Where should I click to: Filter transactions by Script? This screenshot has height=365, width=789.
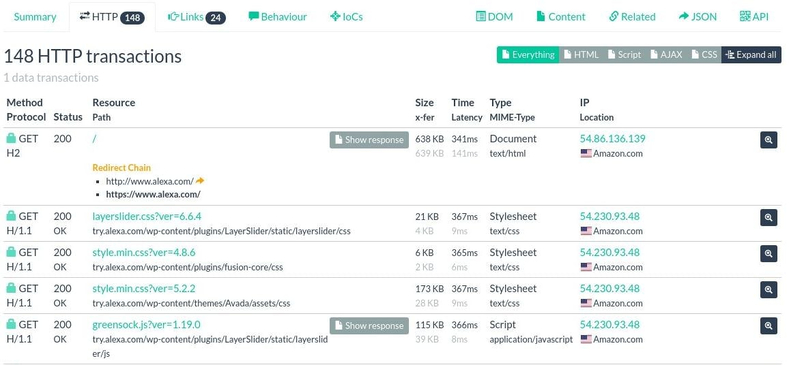pos(624,55)
